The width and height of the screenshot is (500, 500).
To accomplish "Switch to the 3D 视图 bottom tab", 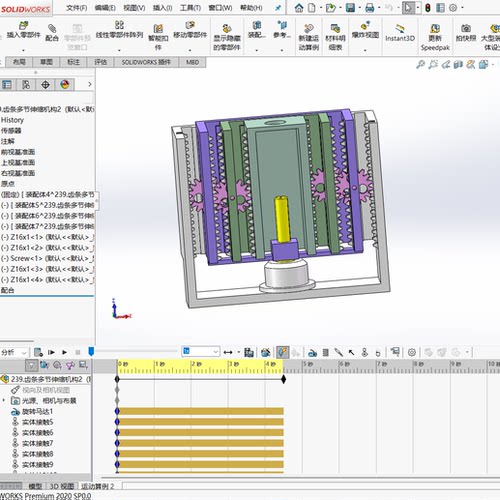I will (x=62, y=486).
